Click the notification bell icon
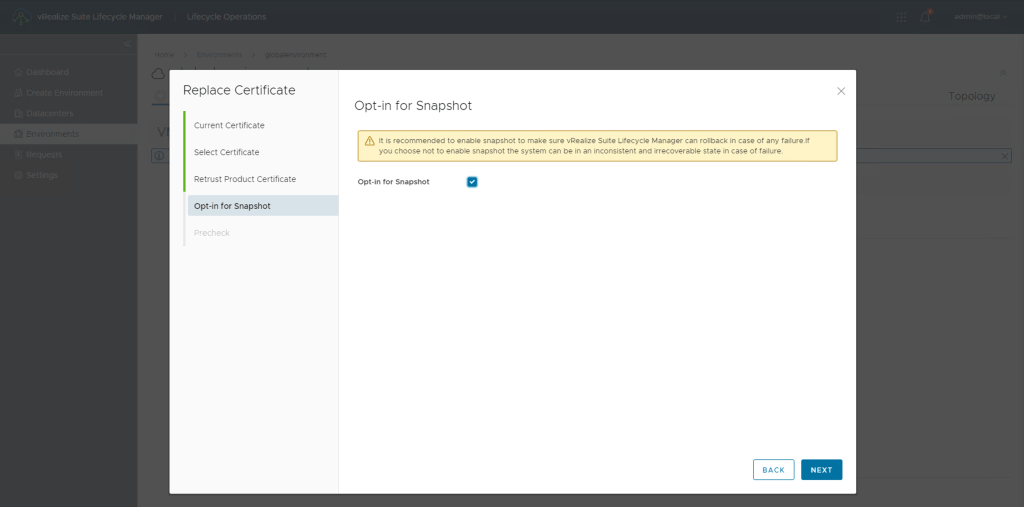Screen dimensions: 1024x507 tap(925, 17)
